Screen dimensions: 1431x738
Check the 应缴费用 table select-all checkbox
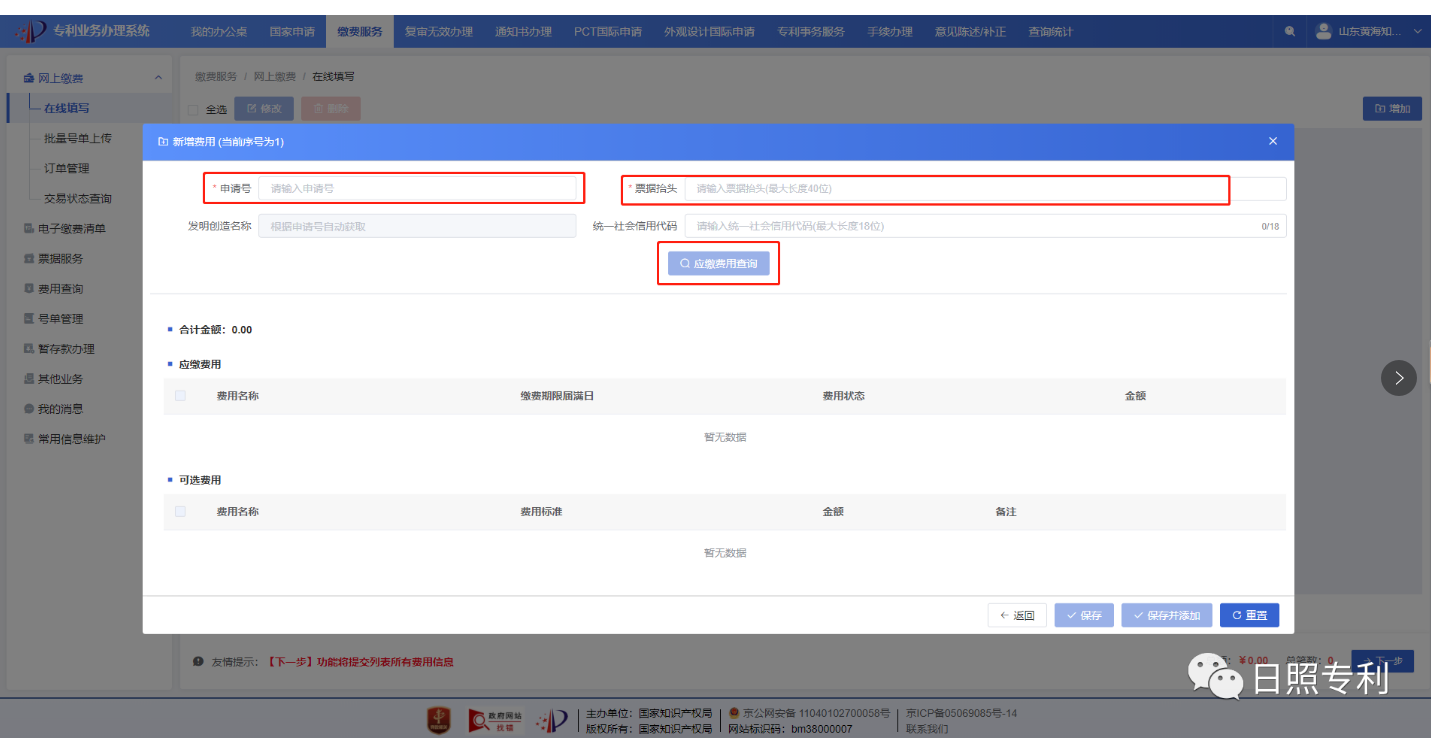(x=180, y=396)
